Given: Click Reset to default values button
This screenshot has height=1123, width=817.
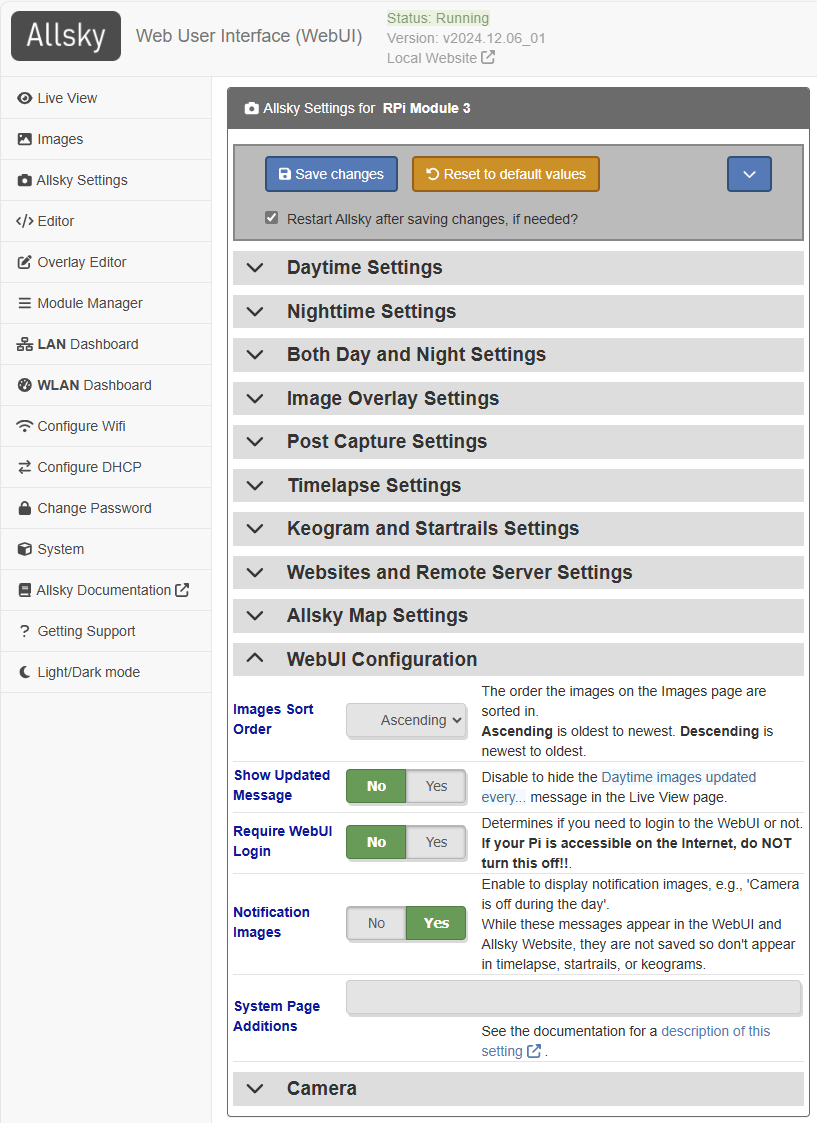Looking at the screenshot, I should (x=505, y=174).
